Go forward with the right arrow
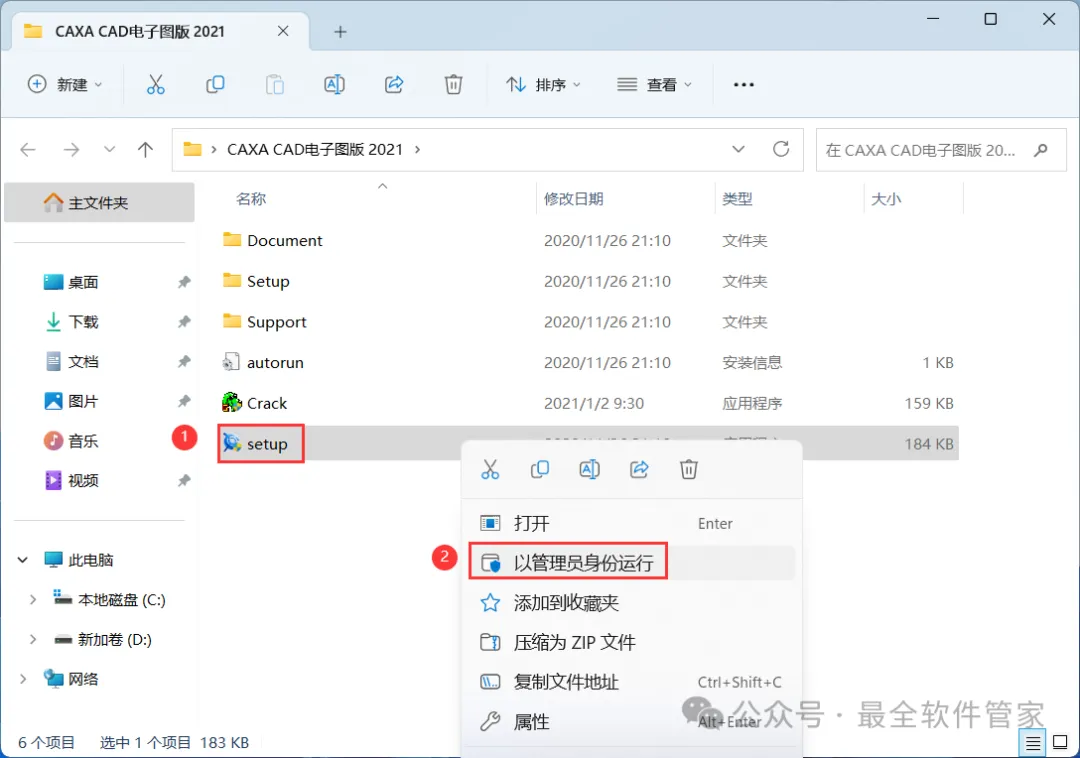This screenshot has height=758, width=1080. point(72,149)
